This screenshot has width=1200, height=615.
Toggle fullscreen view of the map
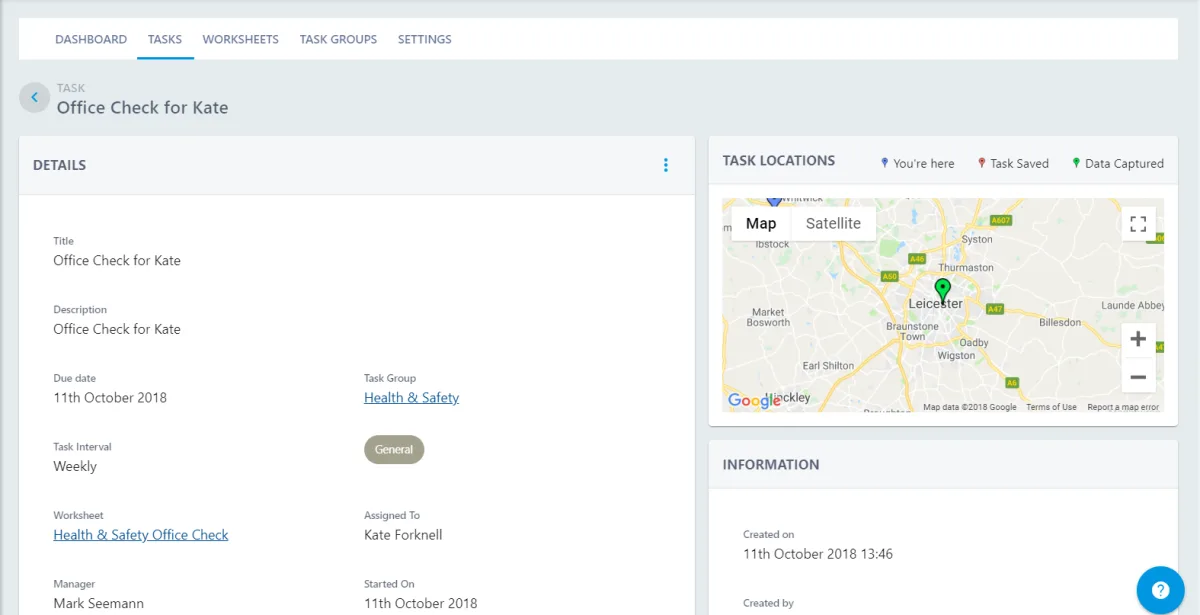tap(1138, 224)
